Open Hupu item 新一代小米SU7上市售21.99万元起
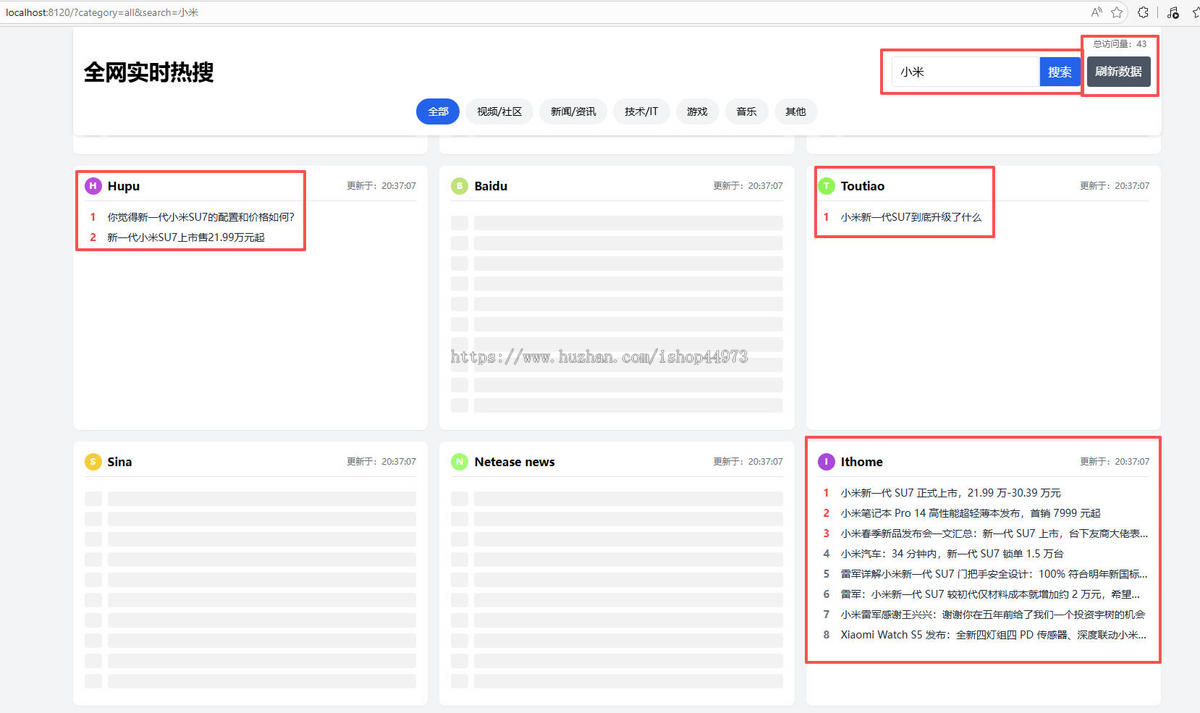This screenshot has width=1200, height=713. (186, 237)
